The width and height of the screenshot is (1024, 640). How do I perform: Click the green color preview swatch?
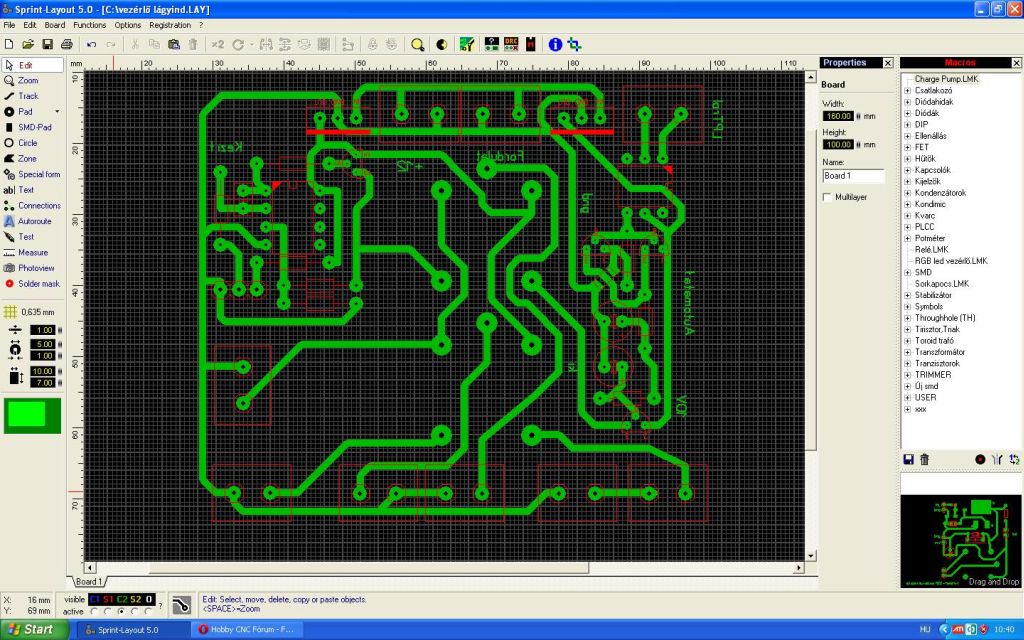32,415
